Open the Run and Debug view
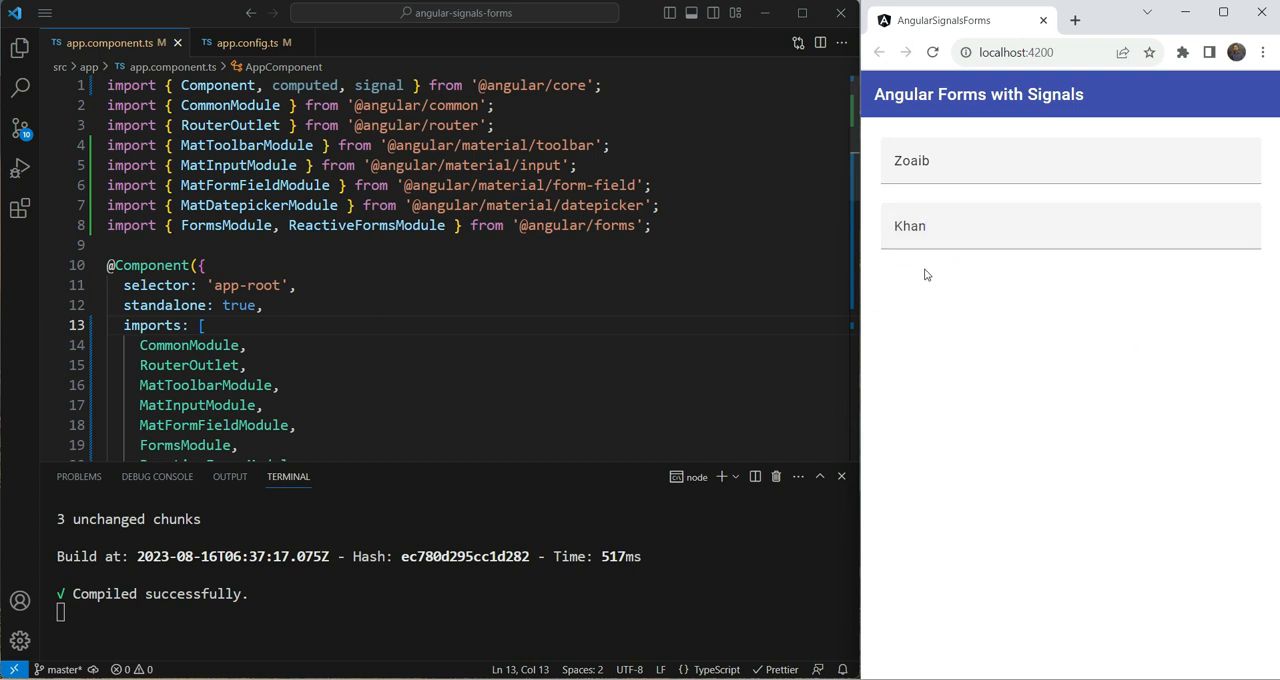Viewport: 1280px width, 680px height. click(20, 168)
